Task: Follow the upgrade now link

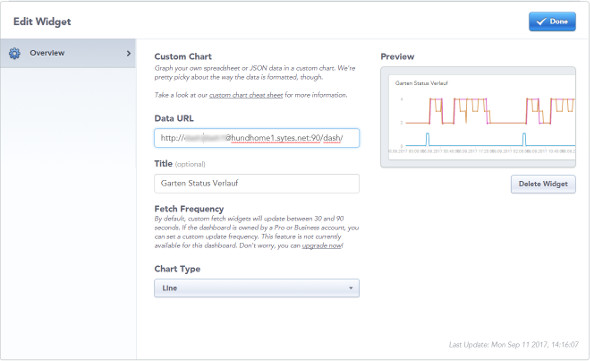Action: coord(322,246)
